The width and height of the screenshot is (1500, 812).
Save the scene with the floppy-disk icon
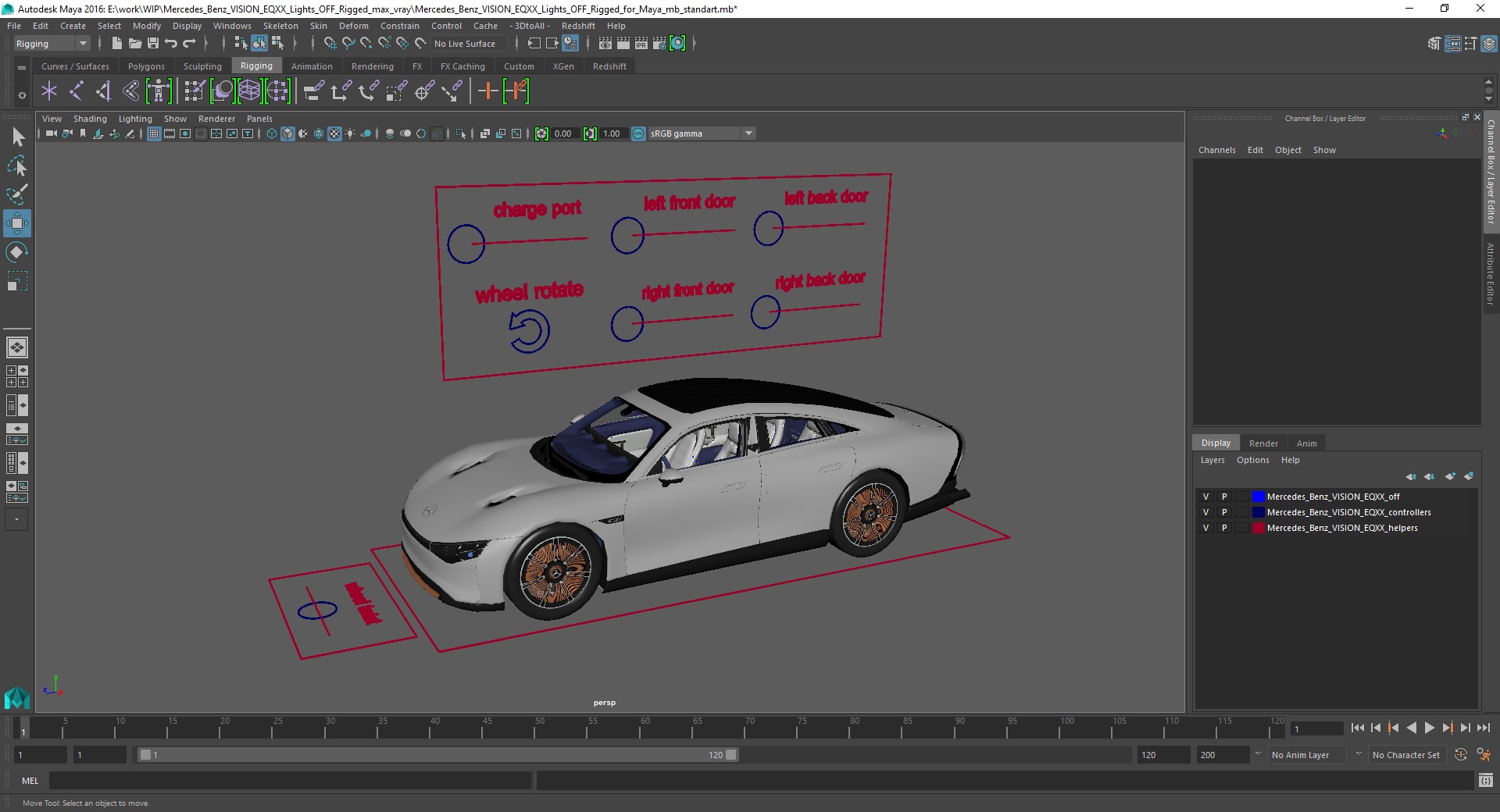153,44
